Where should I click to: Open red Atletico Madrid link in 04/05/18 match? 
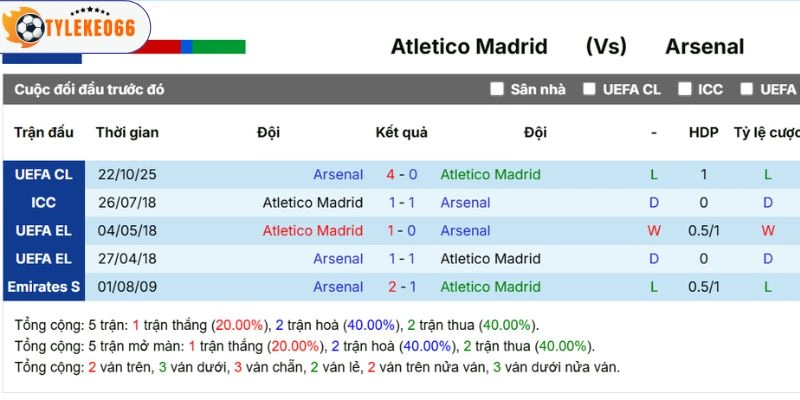tap(312, 230)
